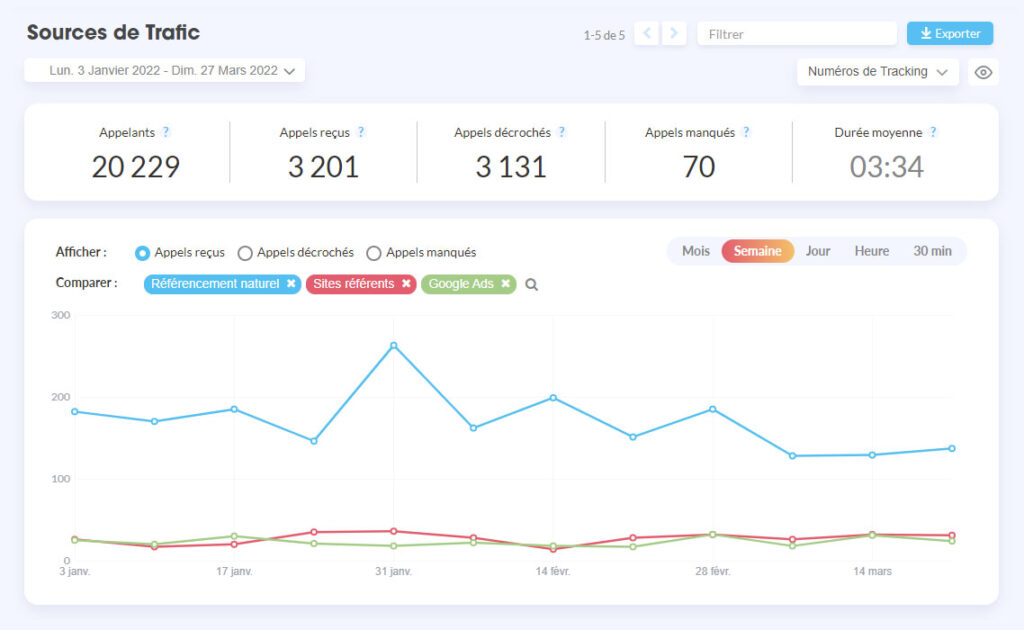The width and height of the screenshot is (1024, 630).
Task: Select the Appels décrochés radio button
Action: [246, 253]
